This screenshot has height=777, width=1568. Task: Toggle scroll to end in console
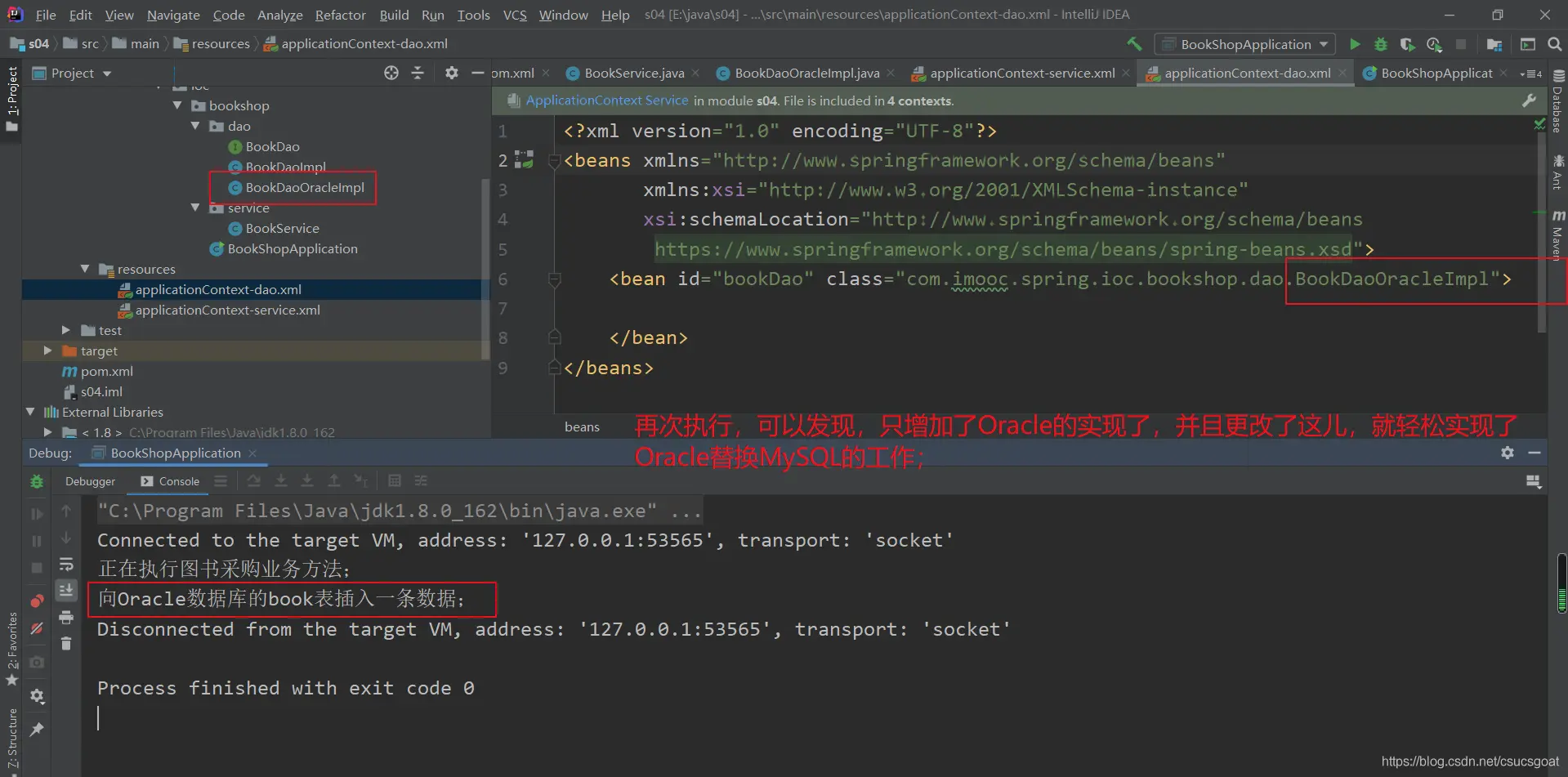(66, 590)
